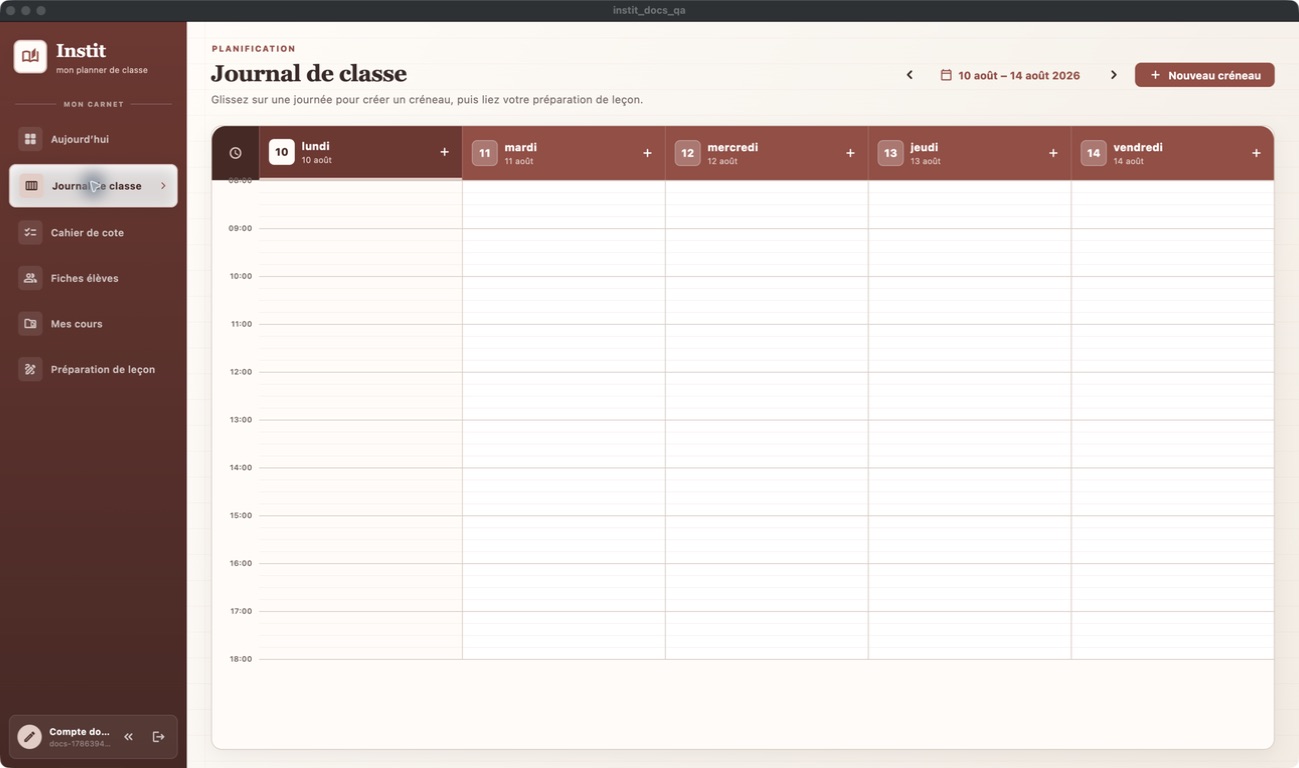Select the mardi 11 août column header
The height and width of the screenshot is (768, 1299).
coord(564,153)
